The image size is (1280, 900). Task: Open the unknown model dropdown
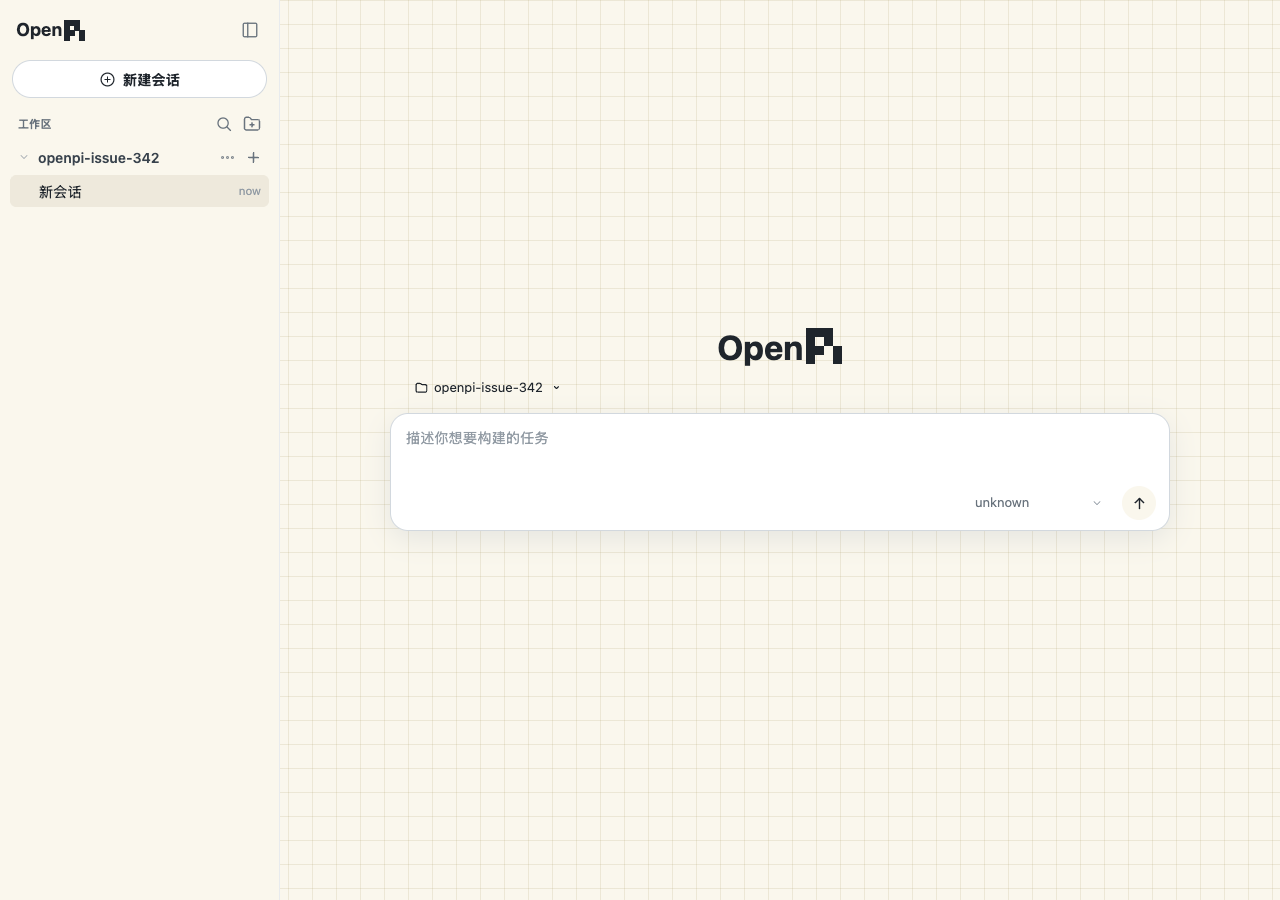point(1037,503)
